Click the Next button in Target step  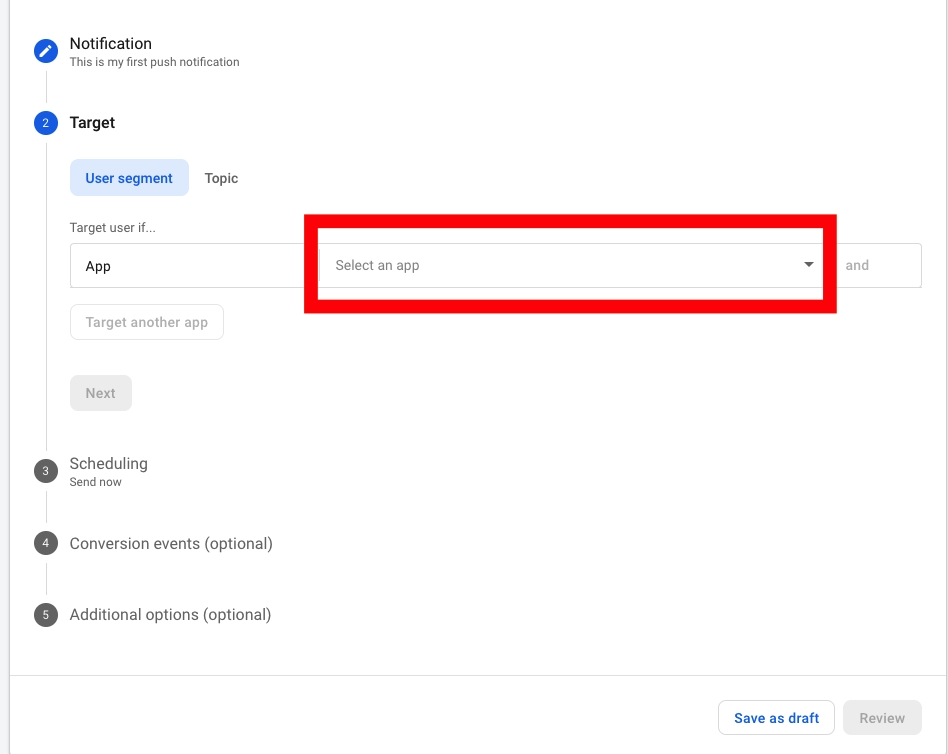[100, 393]
